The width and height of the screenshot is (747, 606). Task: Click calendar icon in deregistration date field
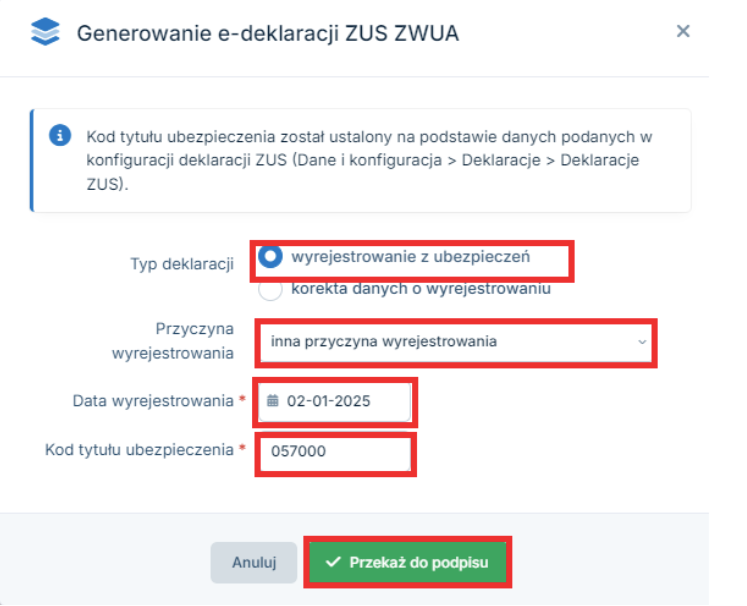273,401
